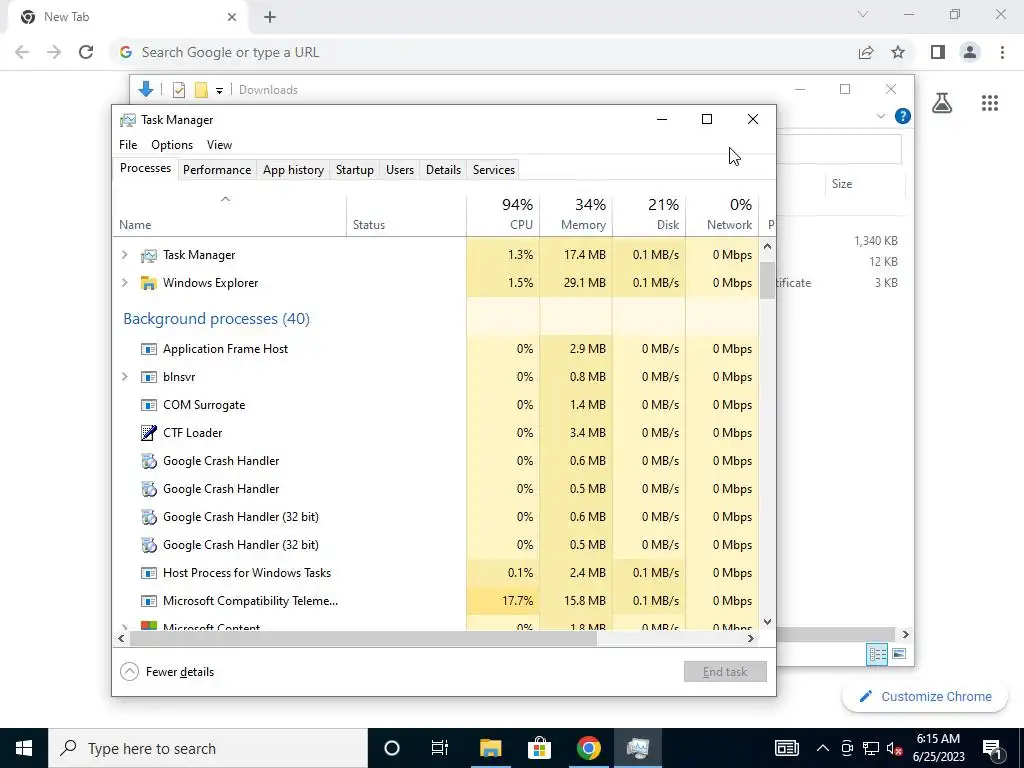Click the CTF Loader pen icon
Image resolution: width=1024 pixels, height=768 pixels.
pos(149,433)
